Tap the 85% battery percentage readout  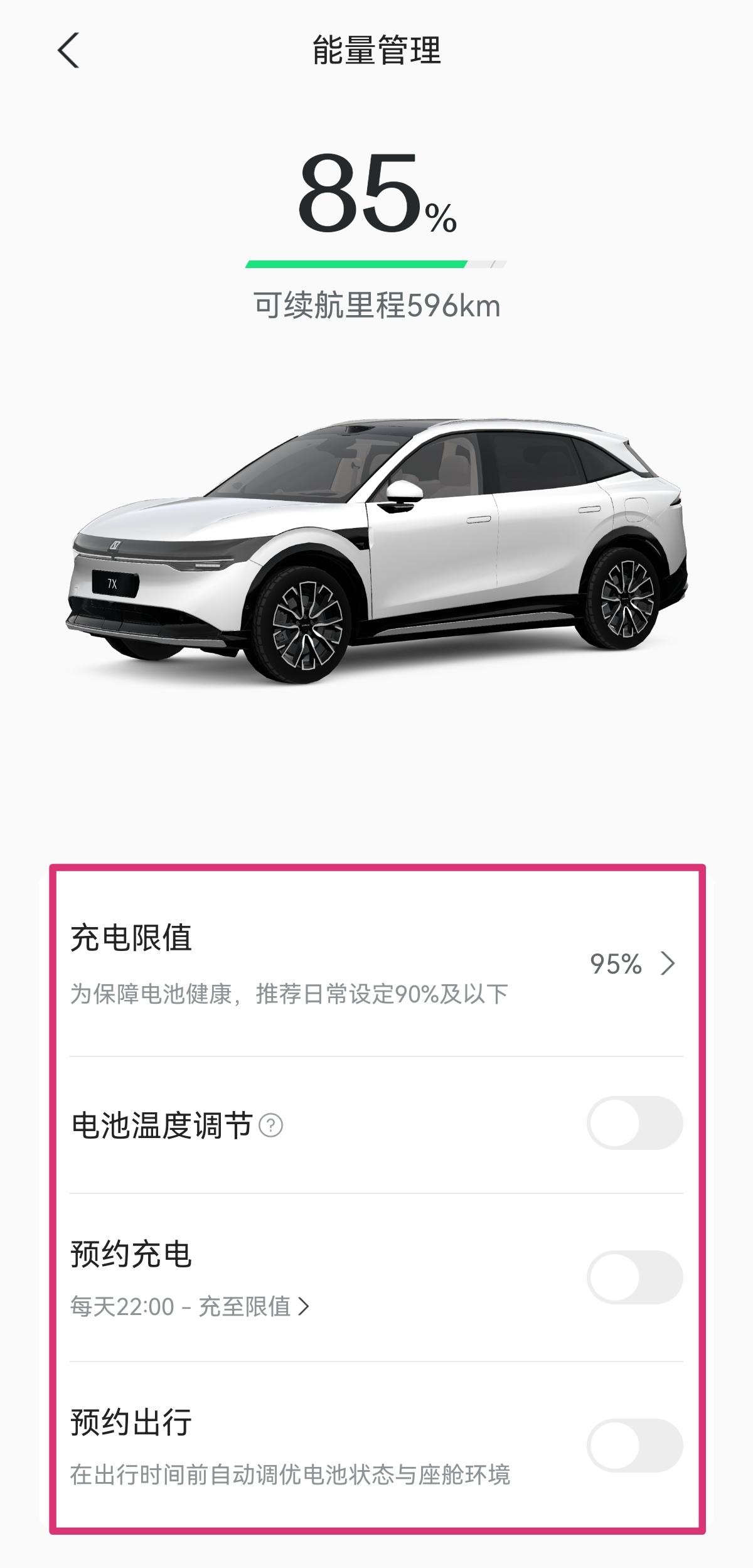(377, 193)
